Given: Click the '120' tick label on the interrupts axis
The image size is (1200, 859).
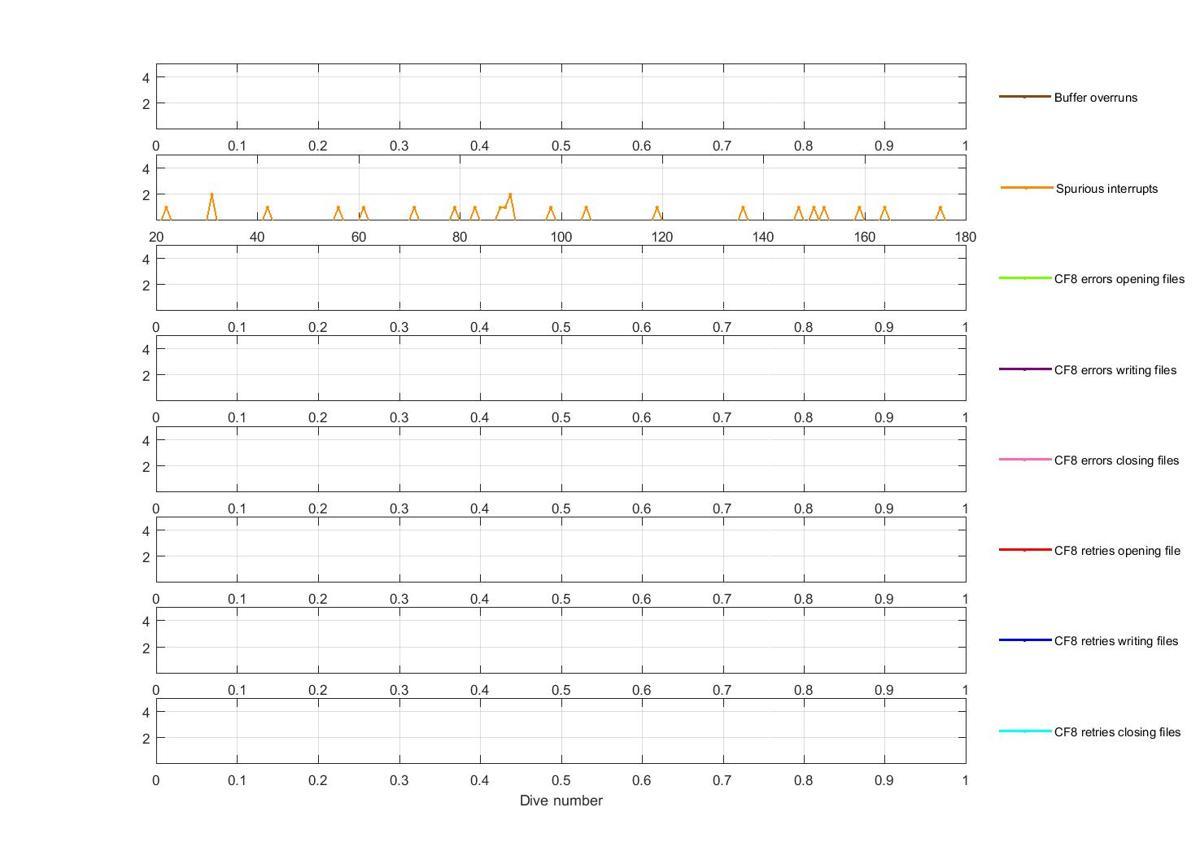Looking at the screenshot, I should tap(662, 237).
